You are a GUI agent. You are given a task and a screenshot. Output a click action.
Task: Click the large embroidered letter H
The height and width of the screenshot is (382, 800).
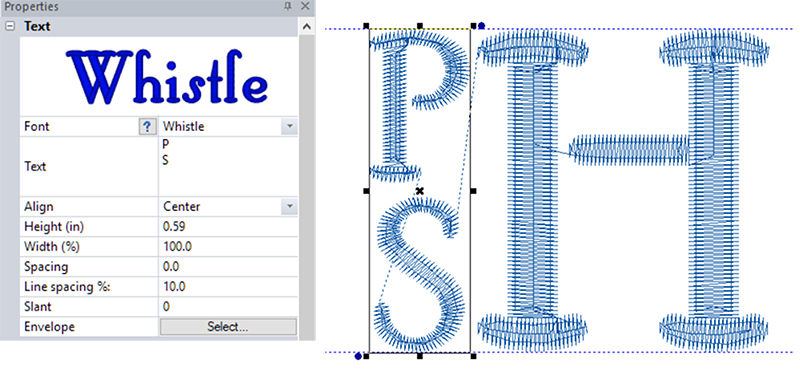click(x=622, y=189)
